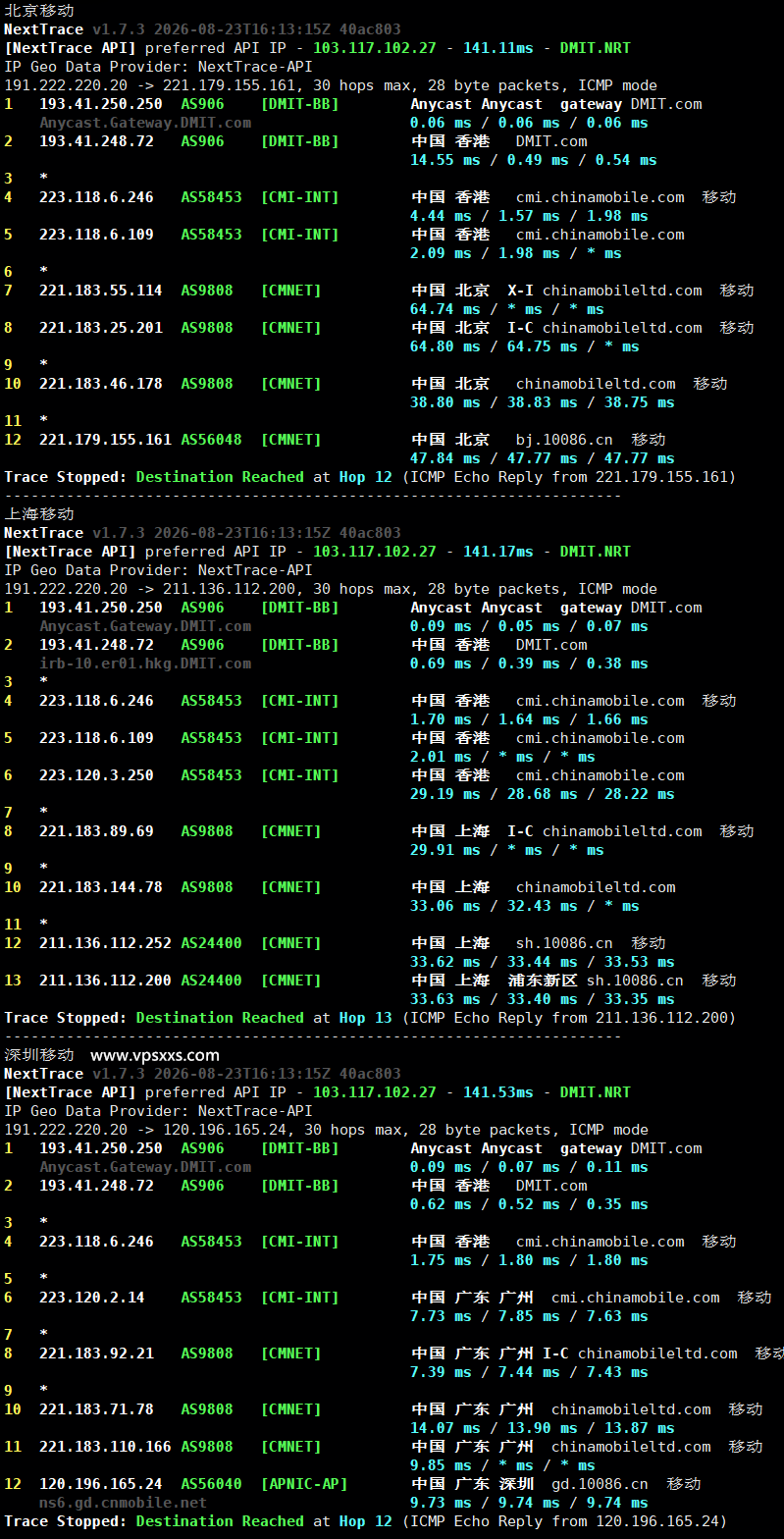Select the 深圳移动 section heading

click(x=39, y=1054)
